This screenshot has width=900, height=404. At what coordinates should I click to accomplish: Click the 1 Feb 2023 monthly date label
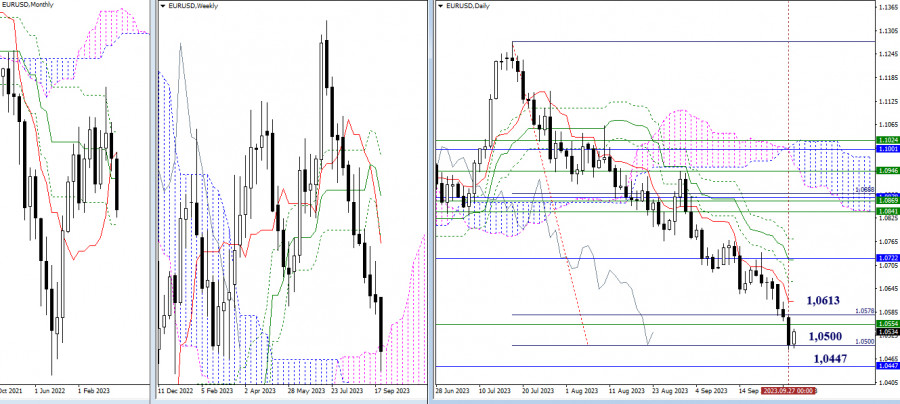pyautogui.click(x=94, y=390)
